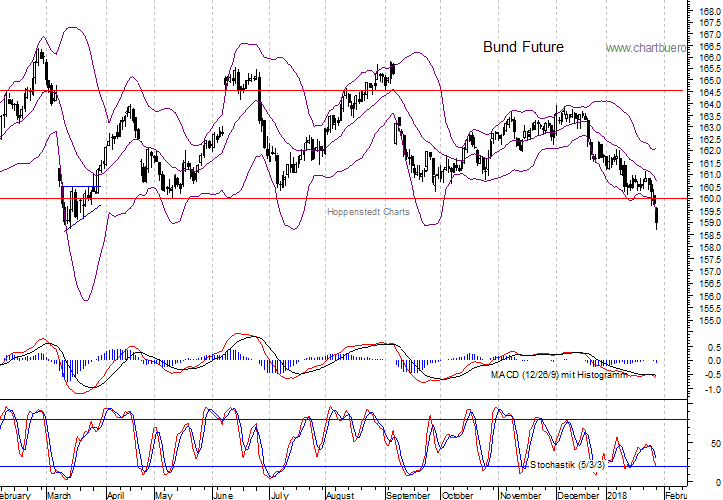The width and height of the screenshot is (723, 500).
Task: Click the 164.5 price axis value
Action: pyautogui.click(x=710, y=92)
